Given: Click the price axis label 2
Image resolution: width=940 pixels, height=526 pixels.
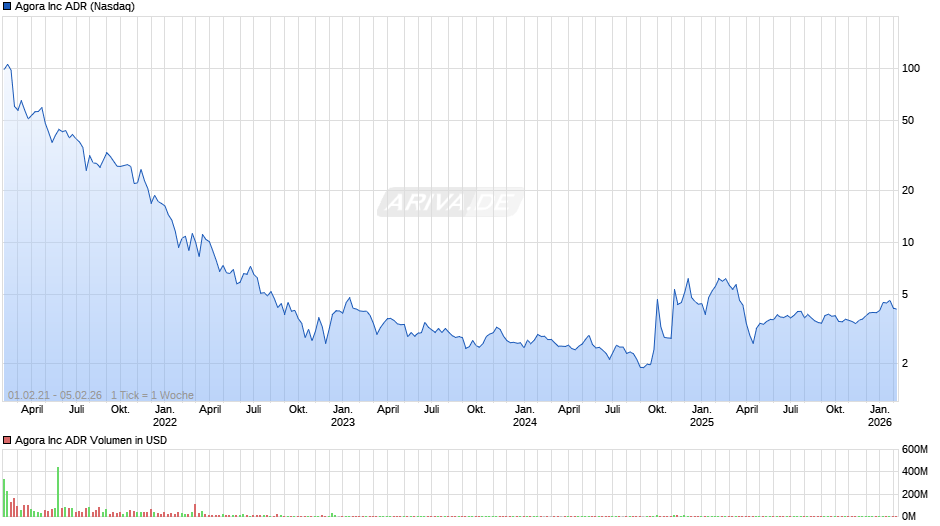Looking at the screenshot, I should point(905,363).
